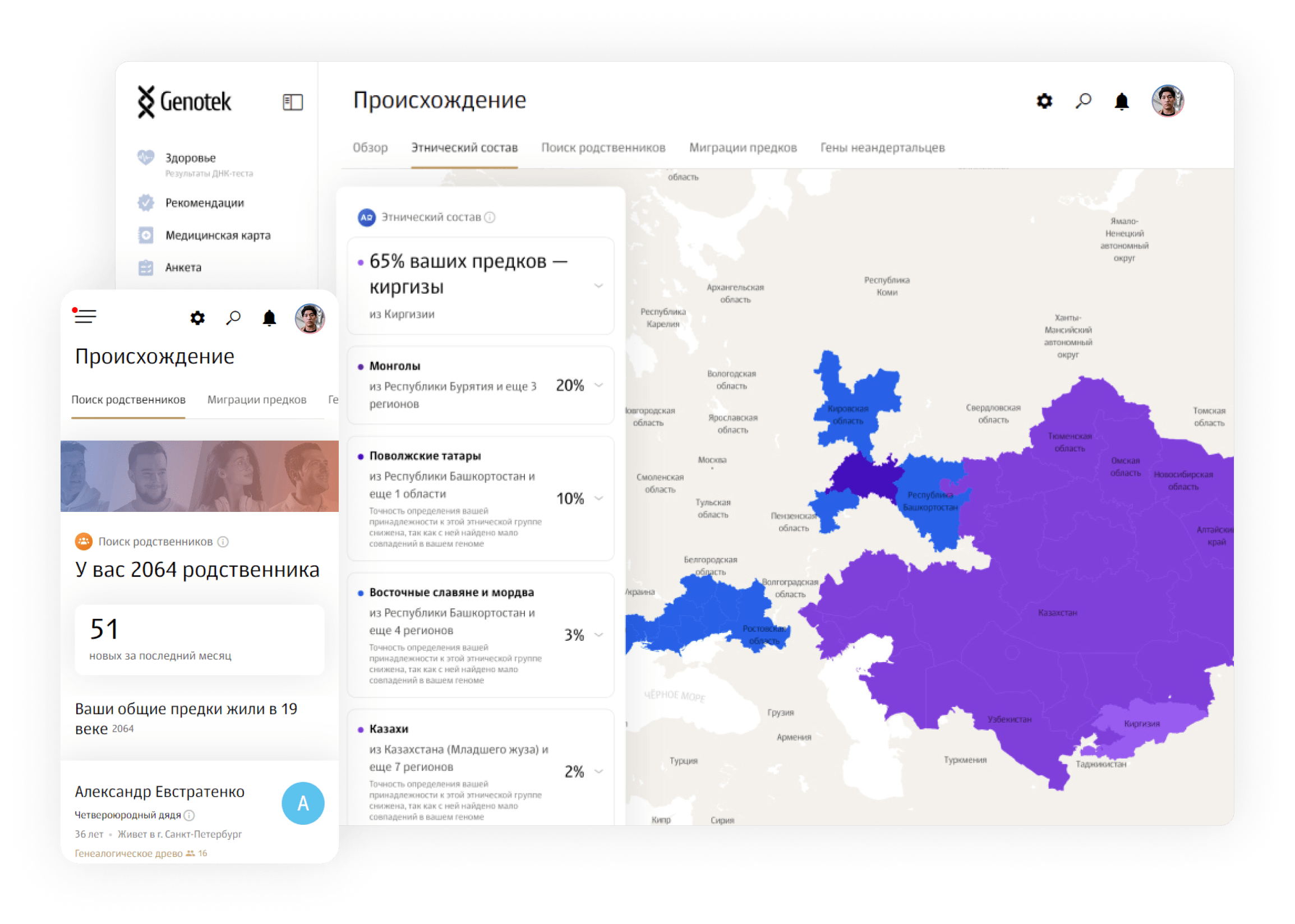The image size is (1295, 924).
Task: Open Генеалогическое древо link
Action: pos(128,853)
